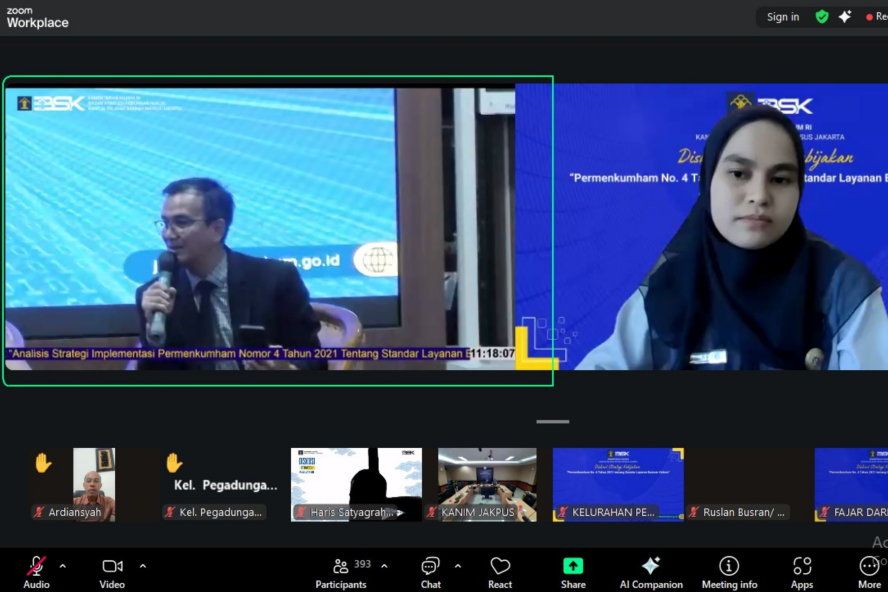The height and width of the screenshot is (592, 888).
Task: Click the divider handle above the thumbnail strip
Action: pyautogui.click(x=552, y=422)
